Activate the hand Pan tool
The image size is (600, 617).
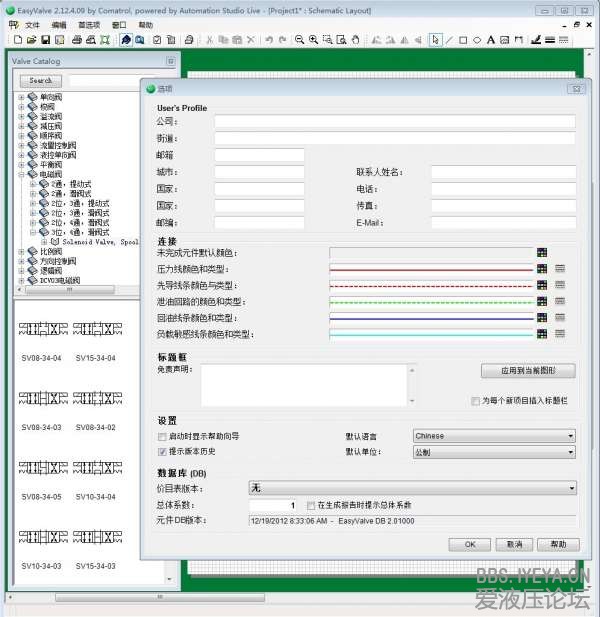tap(357, 40)
